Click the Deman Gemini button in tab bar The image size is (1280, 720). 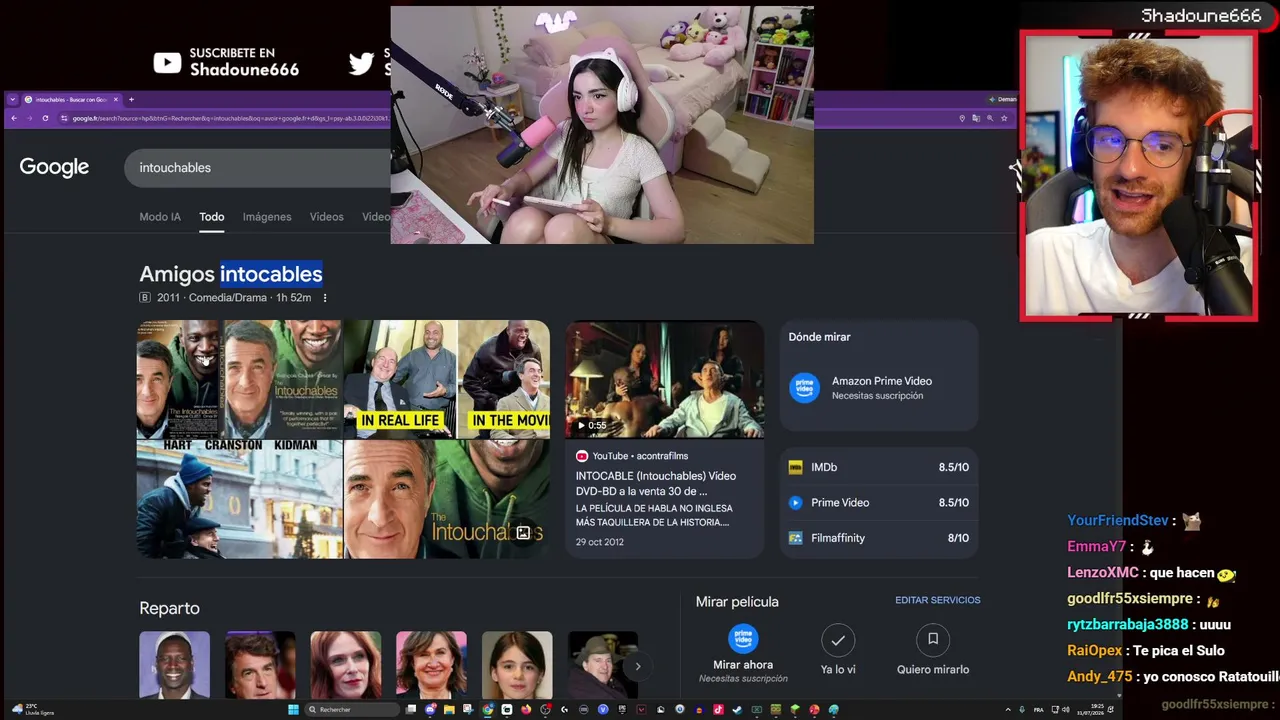click(1003, 99)
